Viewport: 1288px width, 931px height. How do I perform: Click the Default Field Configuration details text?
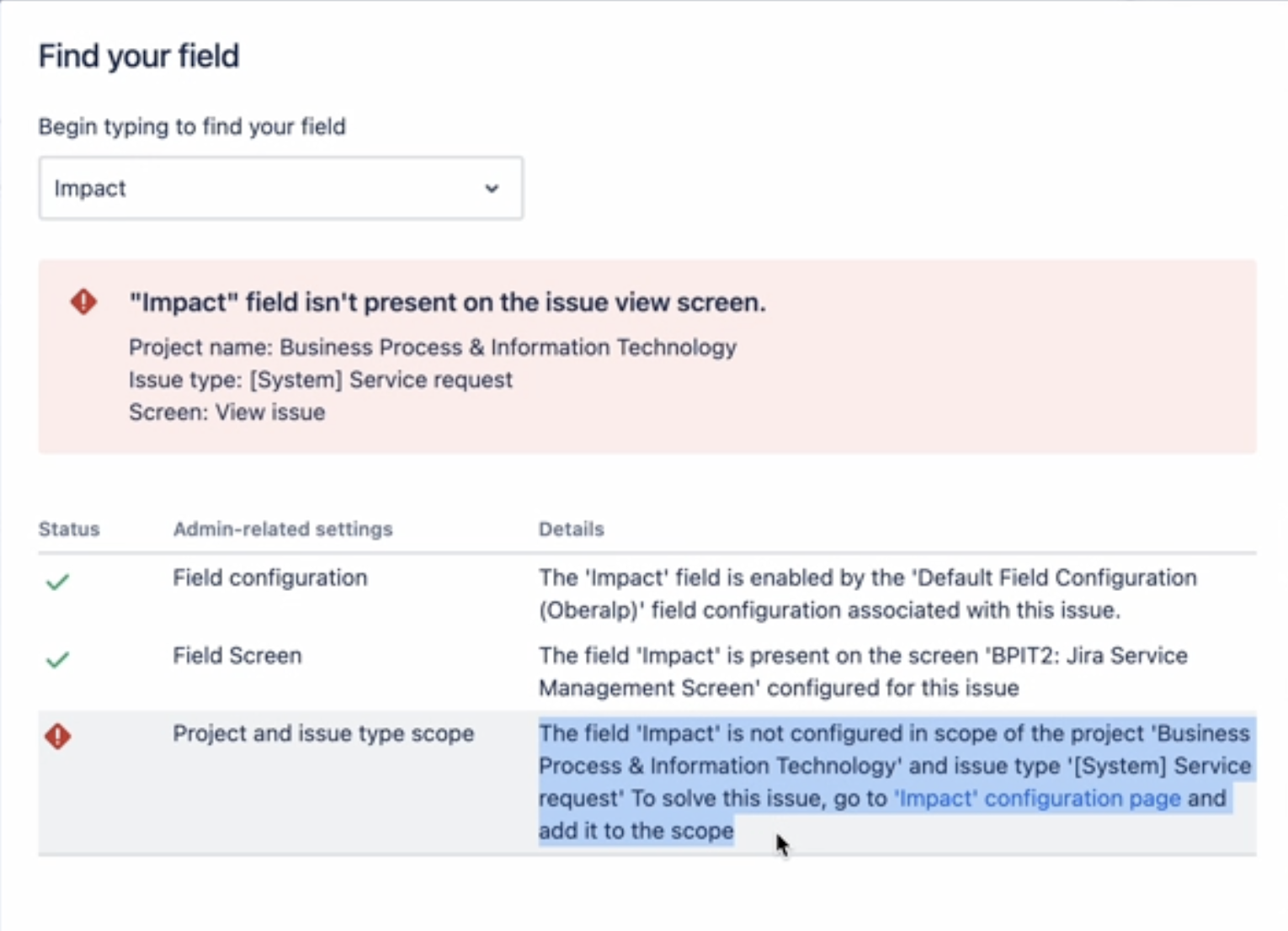coord(867,593)
